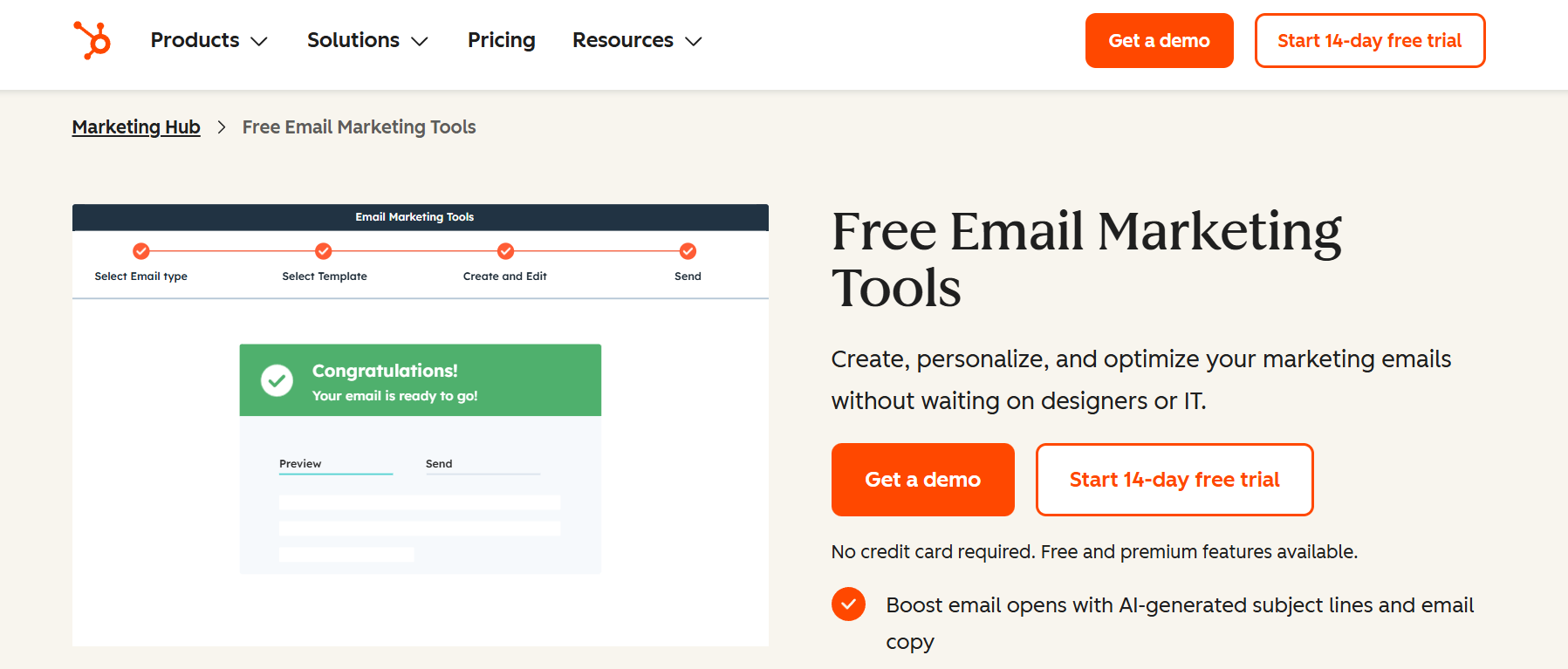Click the No credit card required text
The height and width of the screenshot is (669, 1568).
[x=1094, y=551]
